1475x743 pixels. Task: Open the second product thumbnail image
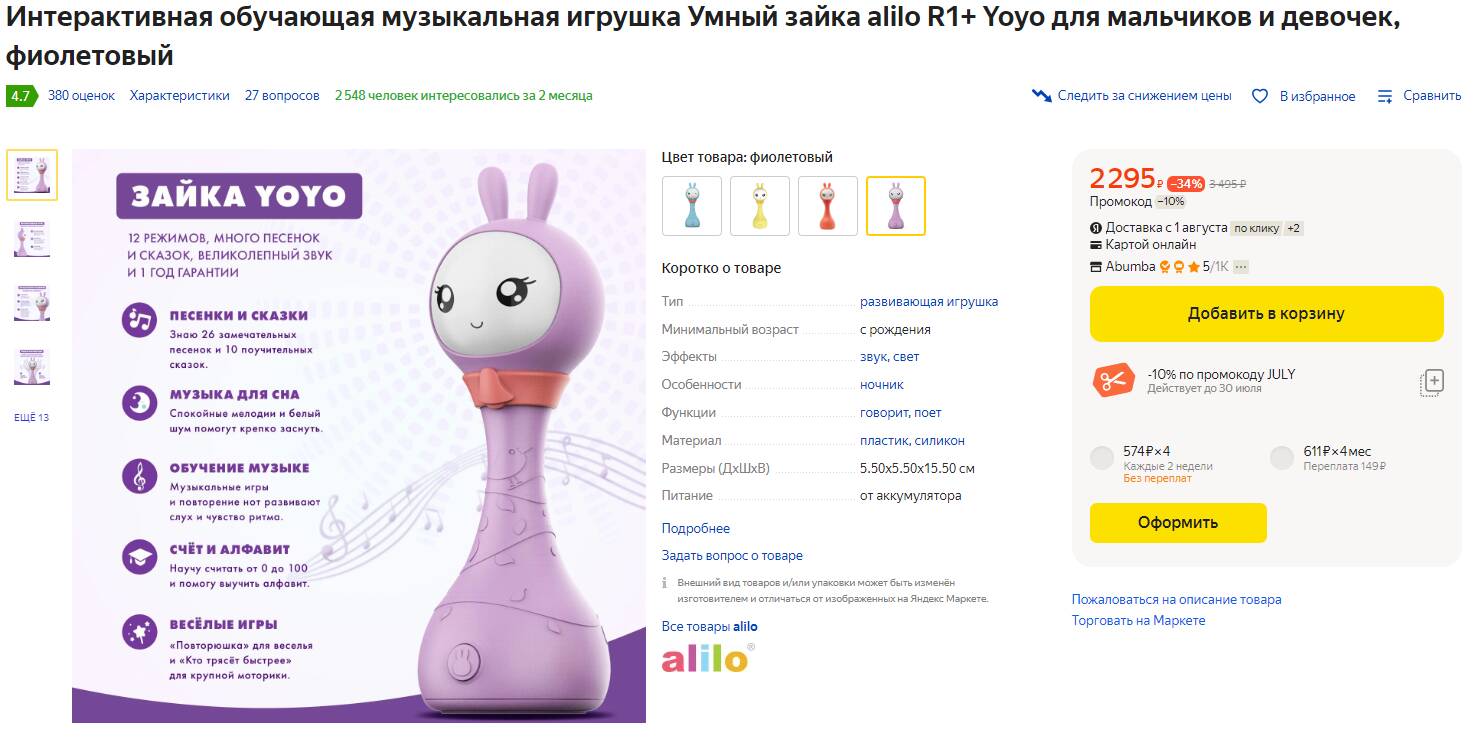(x=32, y=238)
